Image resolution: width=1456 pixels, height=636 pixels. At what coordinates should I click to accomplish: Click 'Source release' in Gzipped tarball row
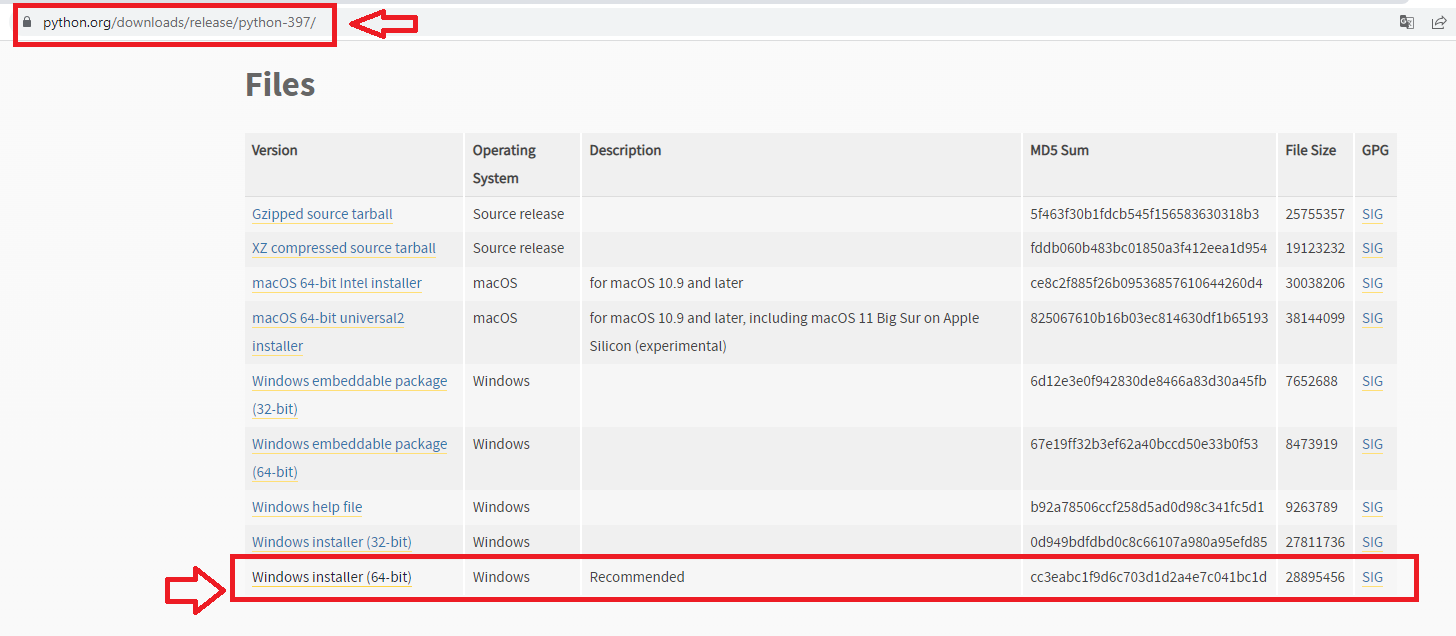tap(518, 214)
